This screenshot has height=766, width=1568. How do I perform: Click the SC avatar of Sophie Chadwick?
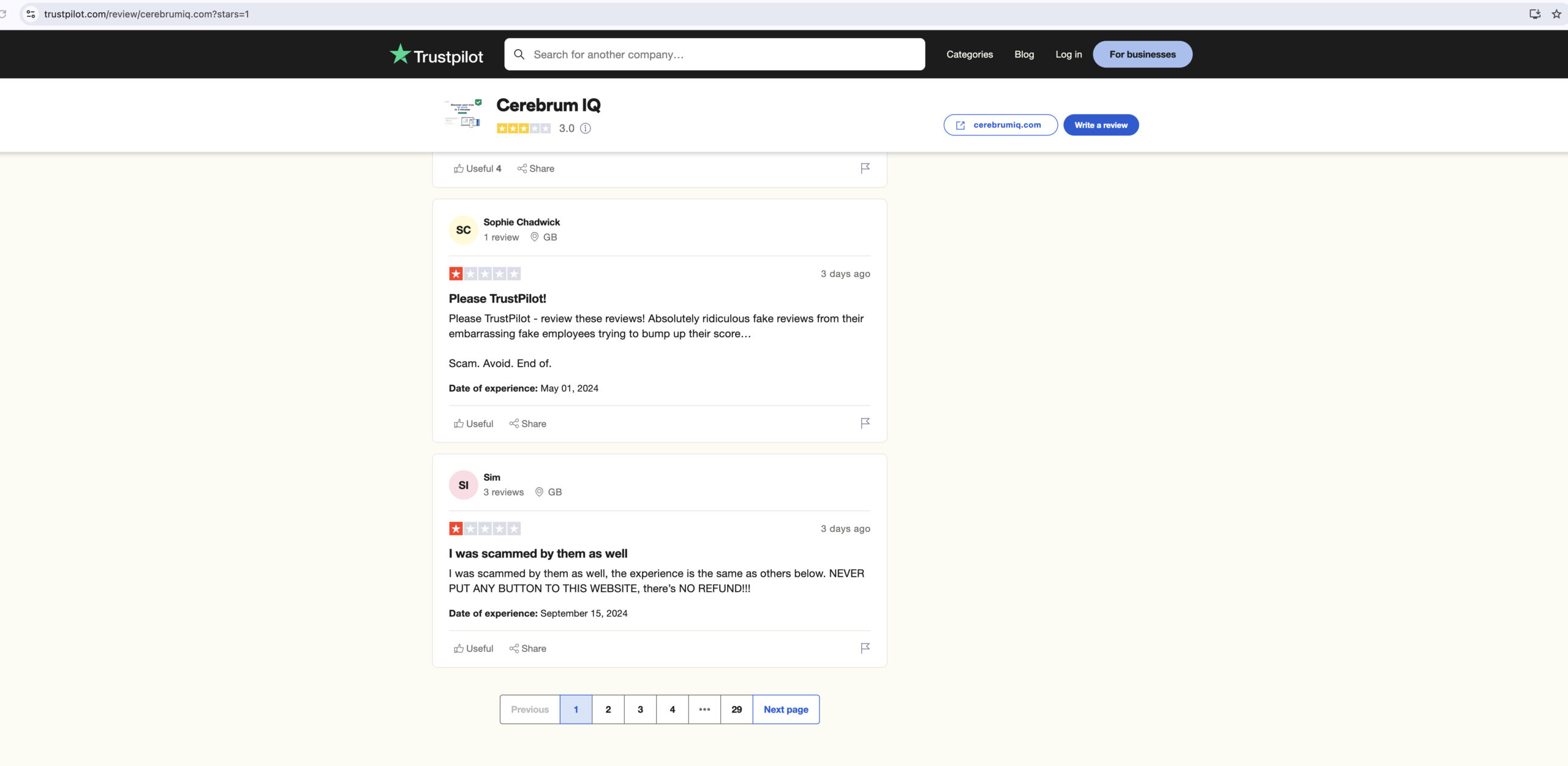point(464,230)
